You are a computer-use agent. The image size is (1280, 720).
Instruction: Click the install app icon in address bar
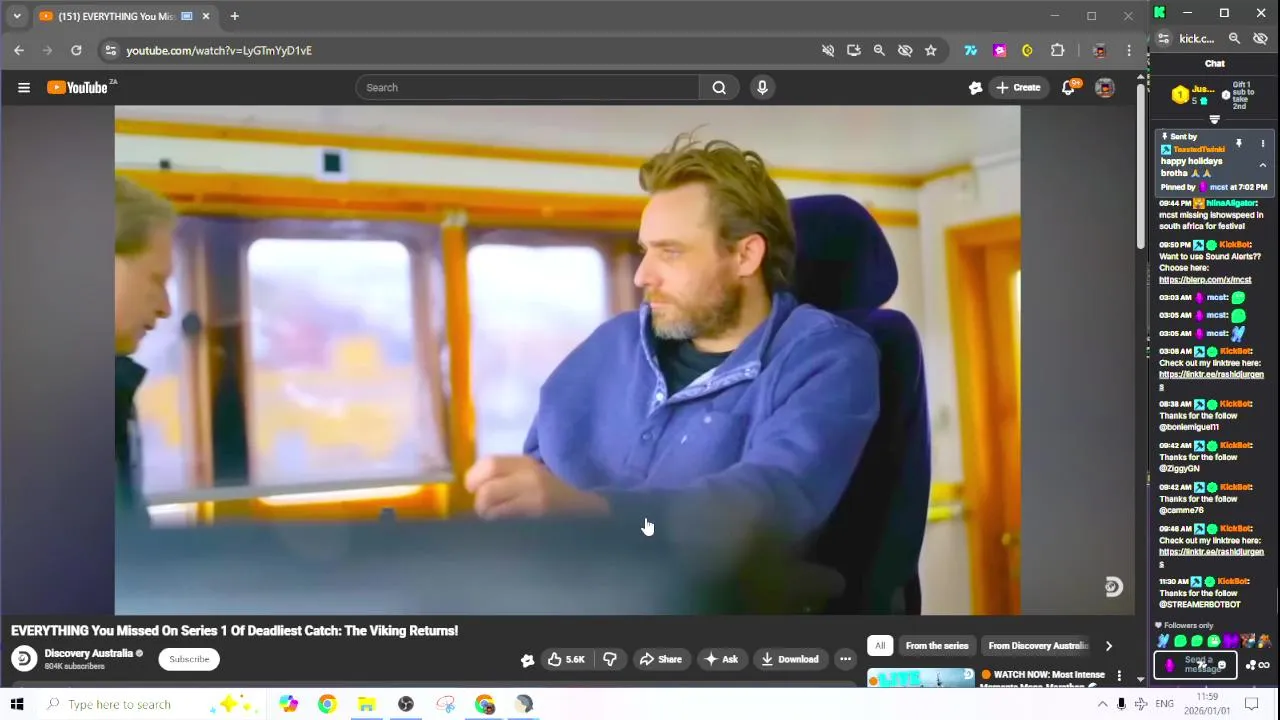coord(853,50)
